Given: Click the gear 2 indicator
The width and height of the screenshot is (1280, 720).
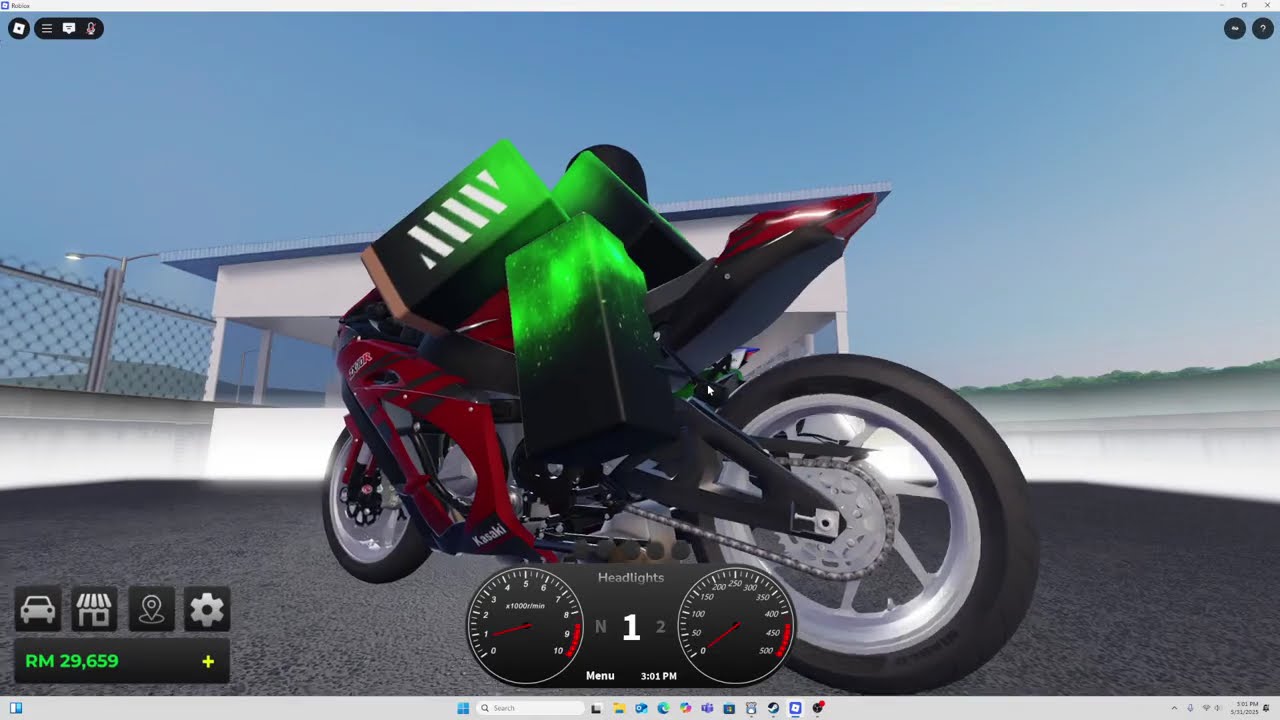Looking at the screenshot, I should [x=660, y=627].
